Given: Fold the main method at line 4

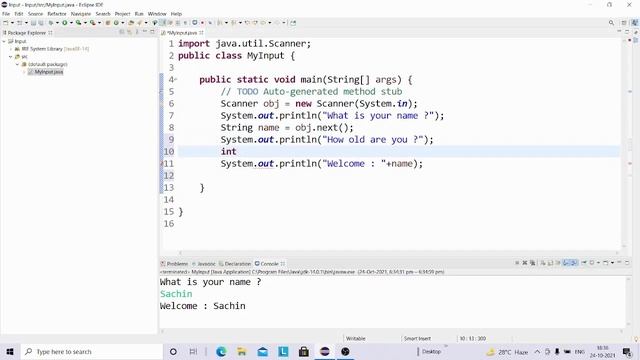Looking at the screenshot, I should [176, 80].
